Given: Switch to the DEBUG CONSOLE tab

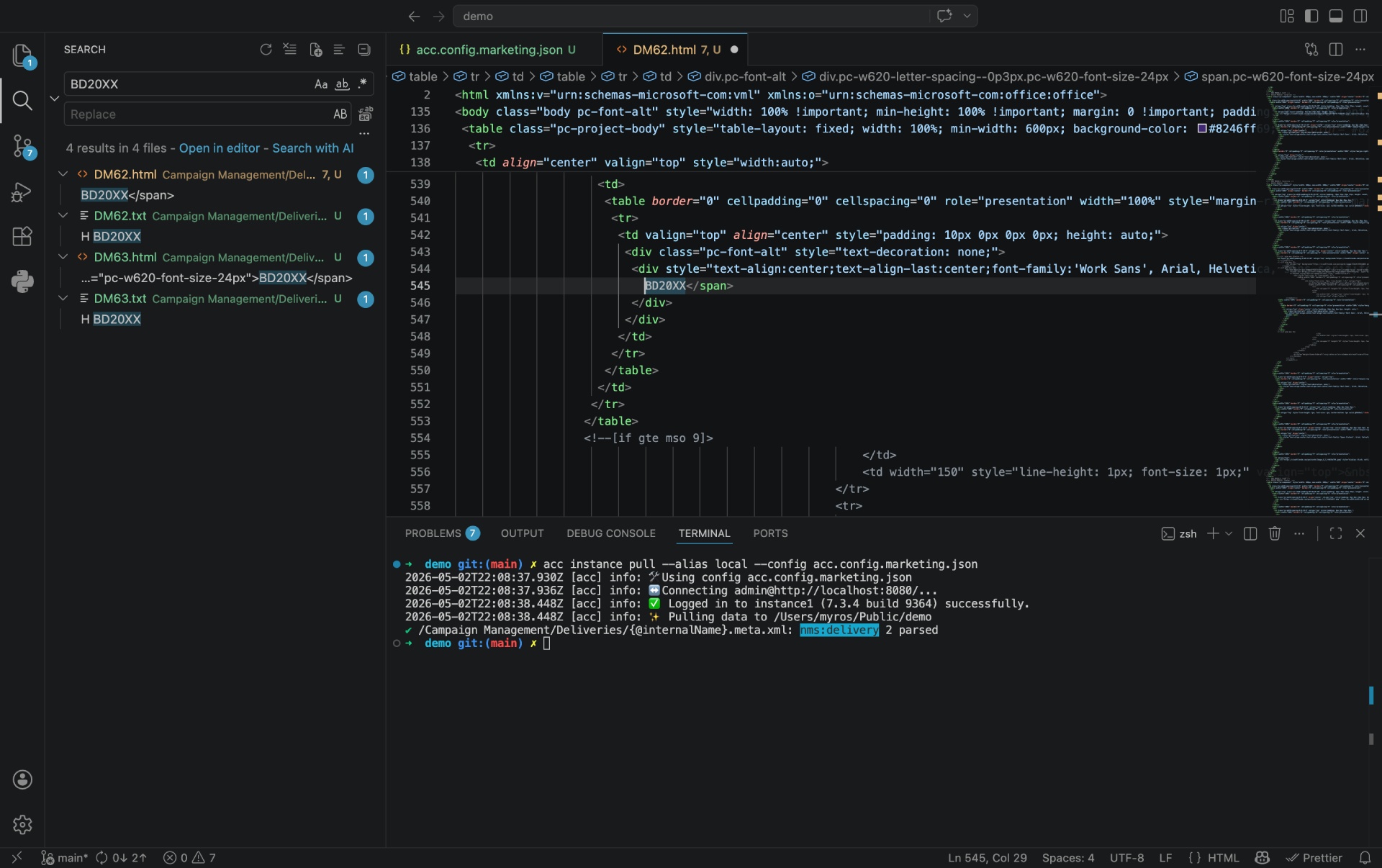Looking at the screenshot, I should click(x=611, y=533).
